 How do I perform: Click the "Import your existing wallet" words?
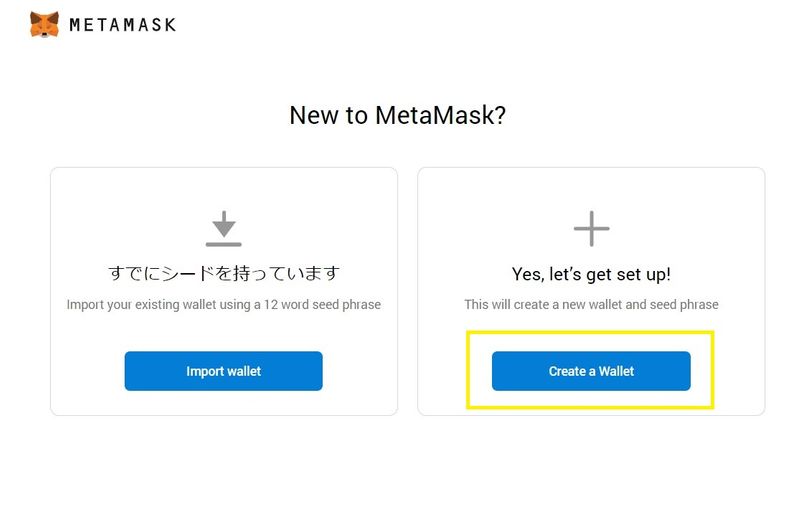(x=135, y=304)
